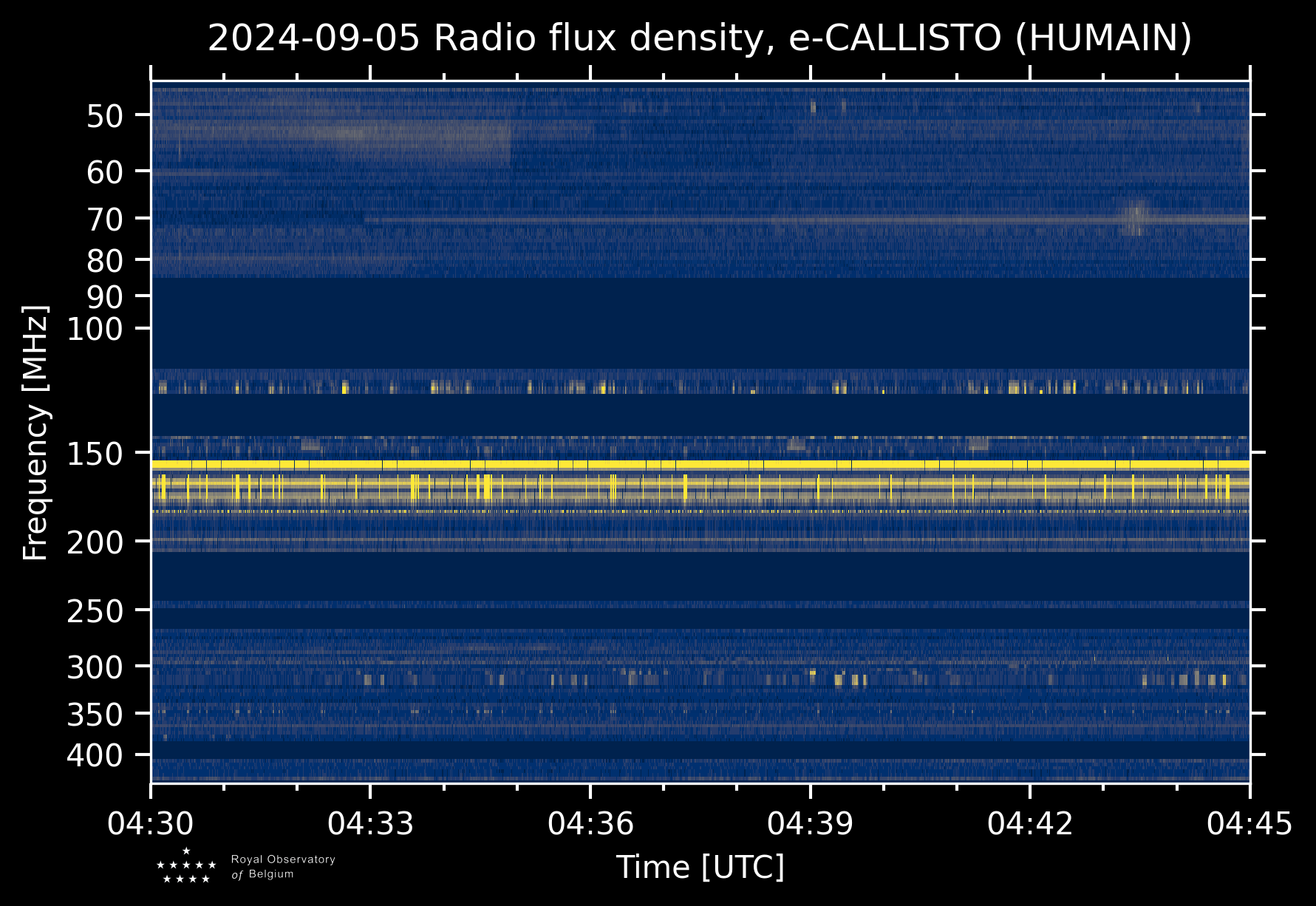The width and height of the screenshot is (1316, 906).
Task: Click the plot title mentioning e-CALLISTO (HUMAIN)
Action: point(699,38)
